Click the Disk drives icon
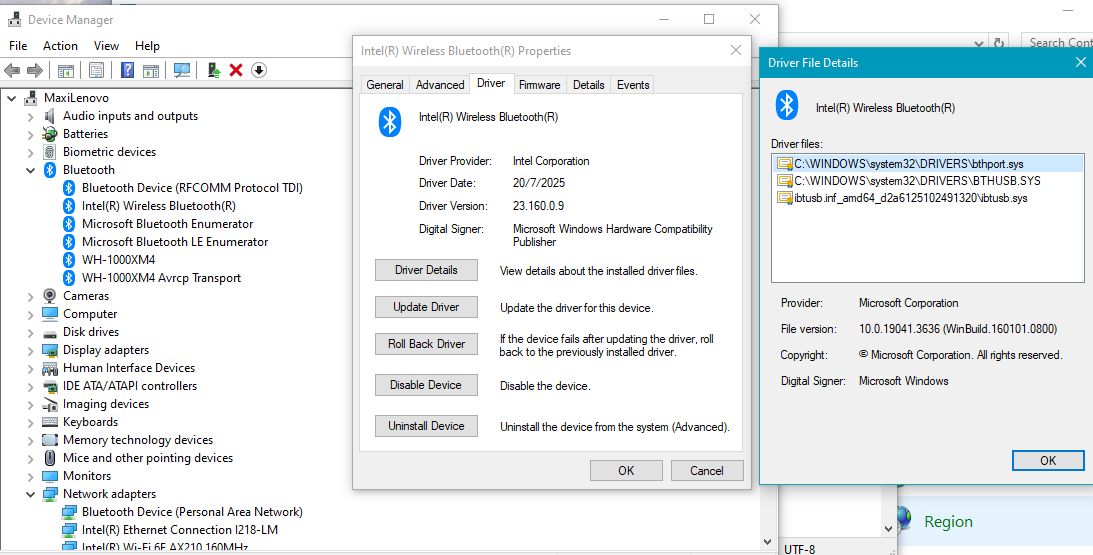The width and height of the screenshot is (1093, 555). click(x=49, y=333)
